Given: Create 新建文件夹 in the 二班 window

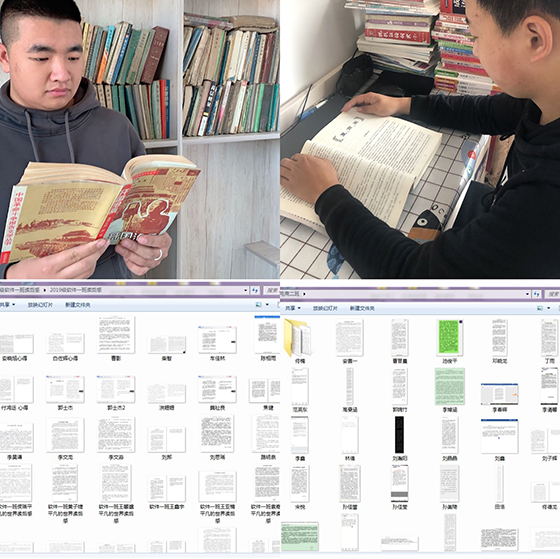Looking at the screenshot, I should [x=362, y=308].
